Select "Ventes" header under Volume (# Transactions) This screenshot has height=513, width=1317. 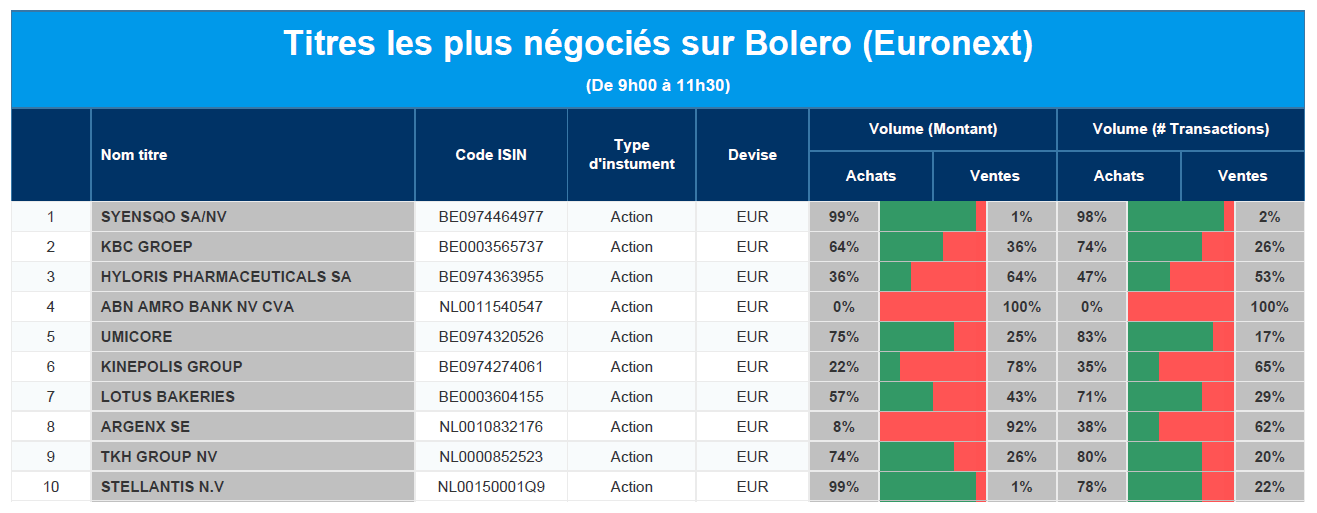1242,176
